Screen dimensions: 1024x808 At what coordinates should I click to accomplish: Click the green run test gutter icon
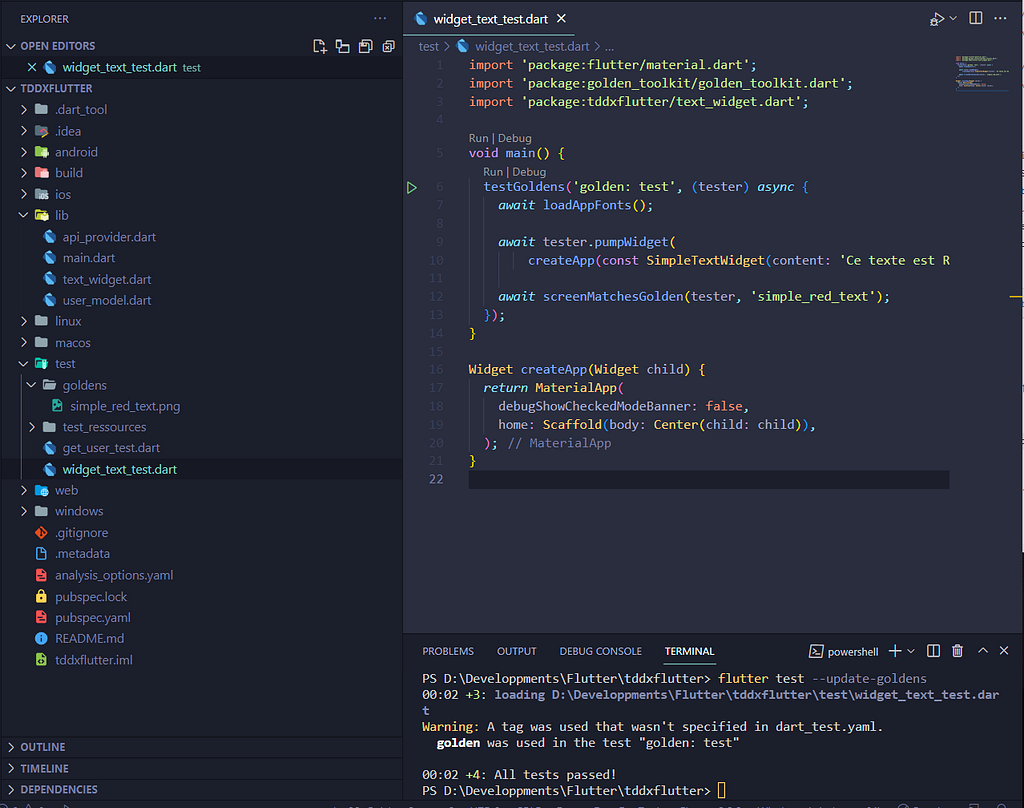point(411,188)
